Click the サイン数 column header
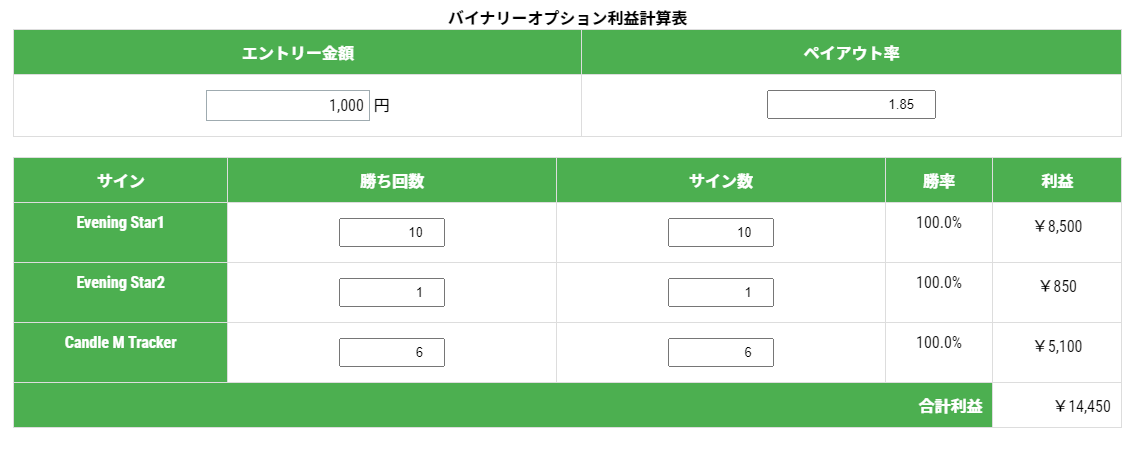The width and height of the screenshot is (1135, 451). [720, 181]
